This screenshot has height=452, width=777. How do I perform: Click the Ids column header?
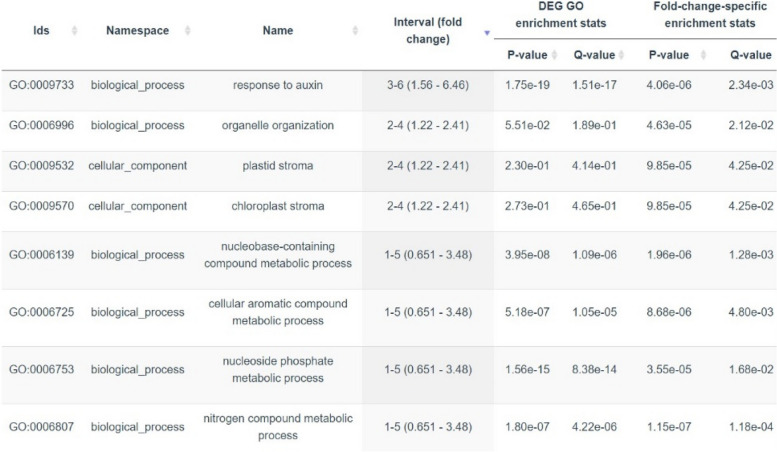pos(41,31)
